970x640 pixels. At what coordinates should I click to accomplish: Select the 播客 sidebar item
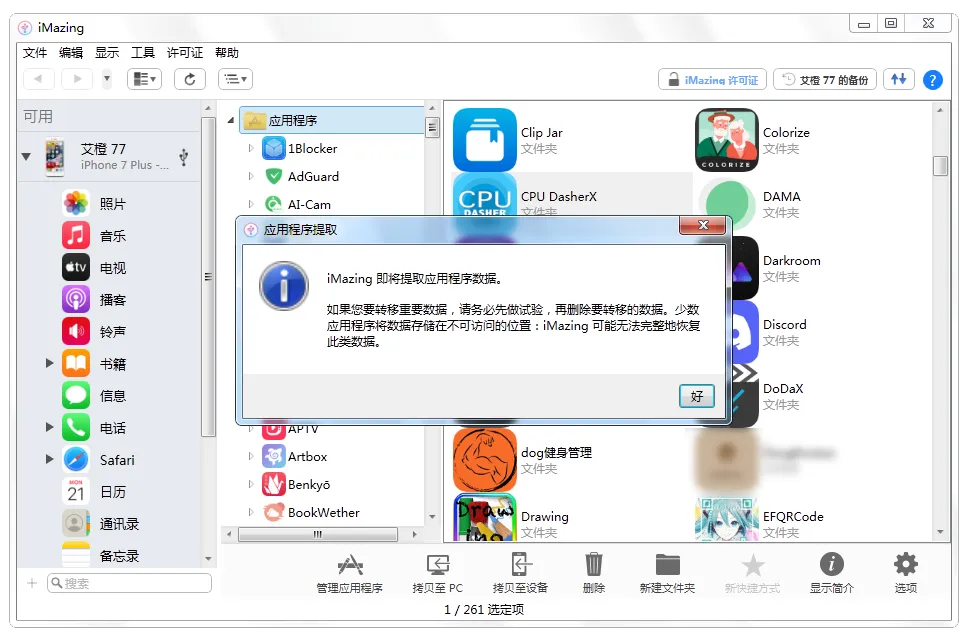pyautogui.click(x=111, y=300)
